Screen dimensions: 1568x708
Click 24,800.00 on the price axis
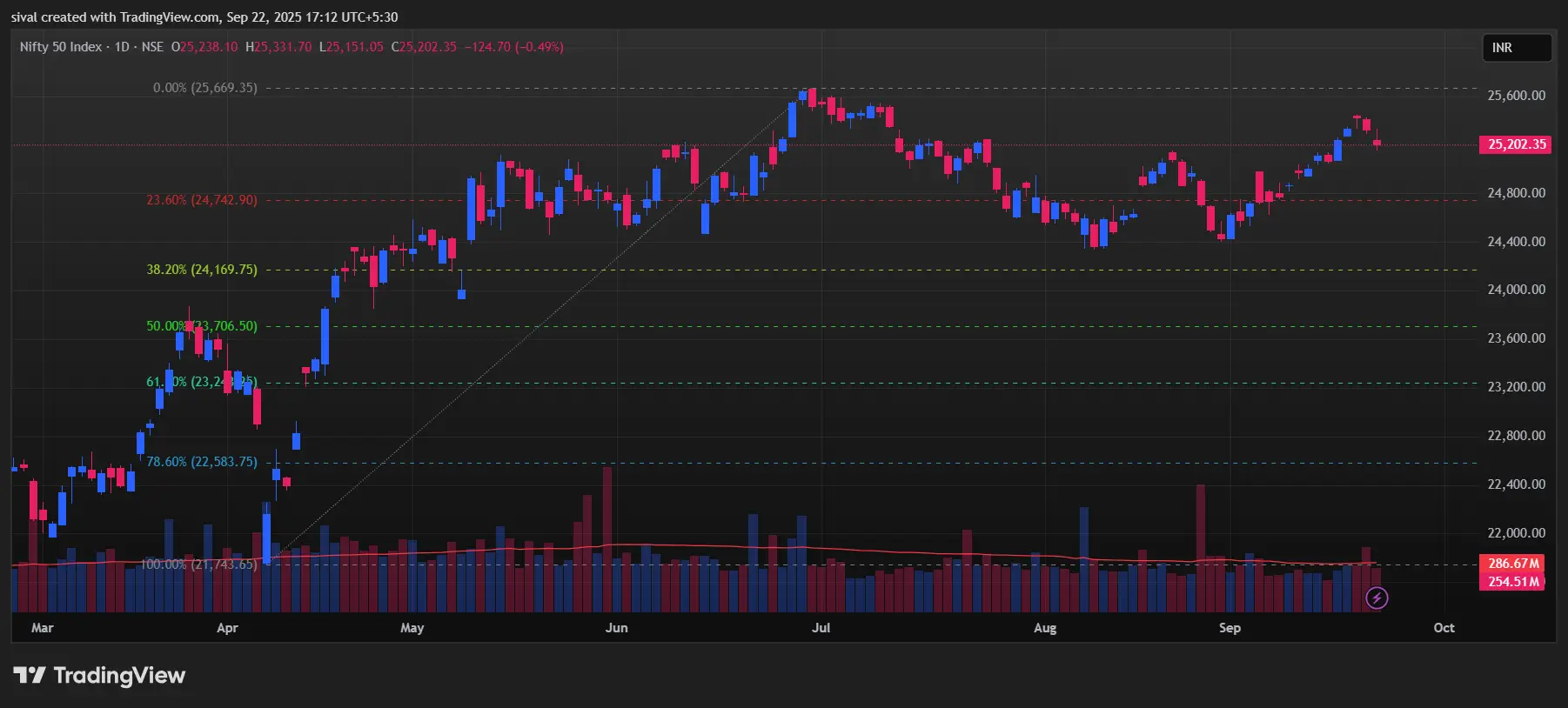point(1517,193)
